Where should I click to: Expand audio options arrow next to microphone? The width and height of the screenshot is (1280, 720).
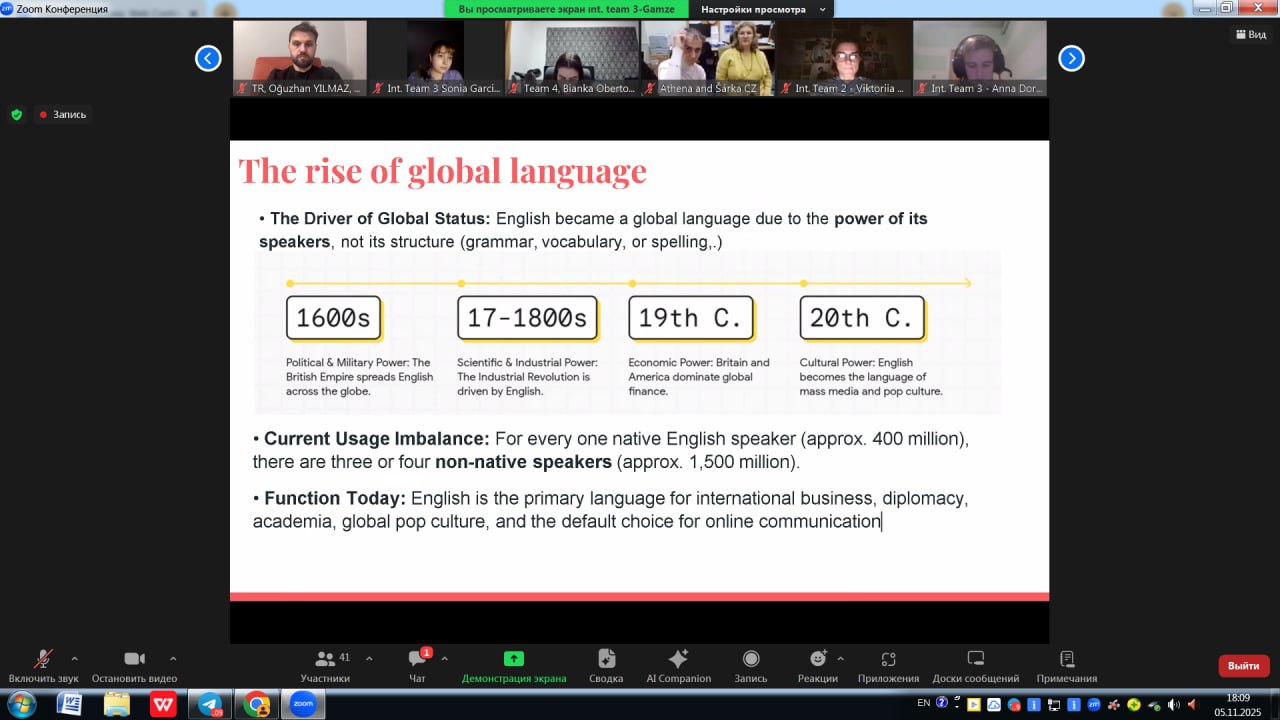click(75, 659)
